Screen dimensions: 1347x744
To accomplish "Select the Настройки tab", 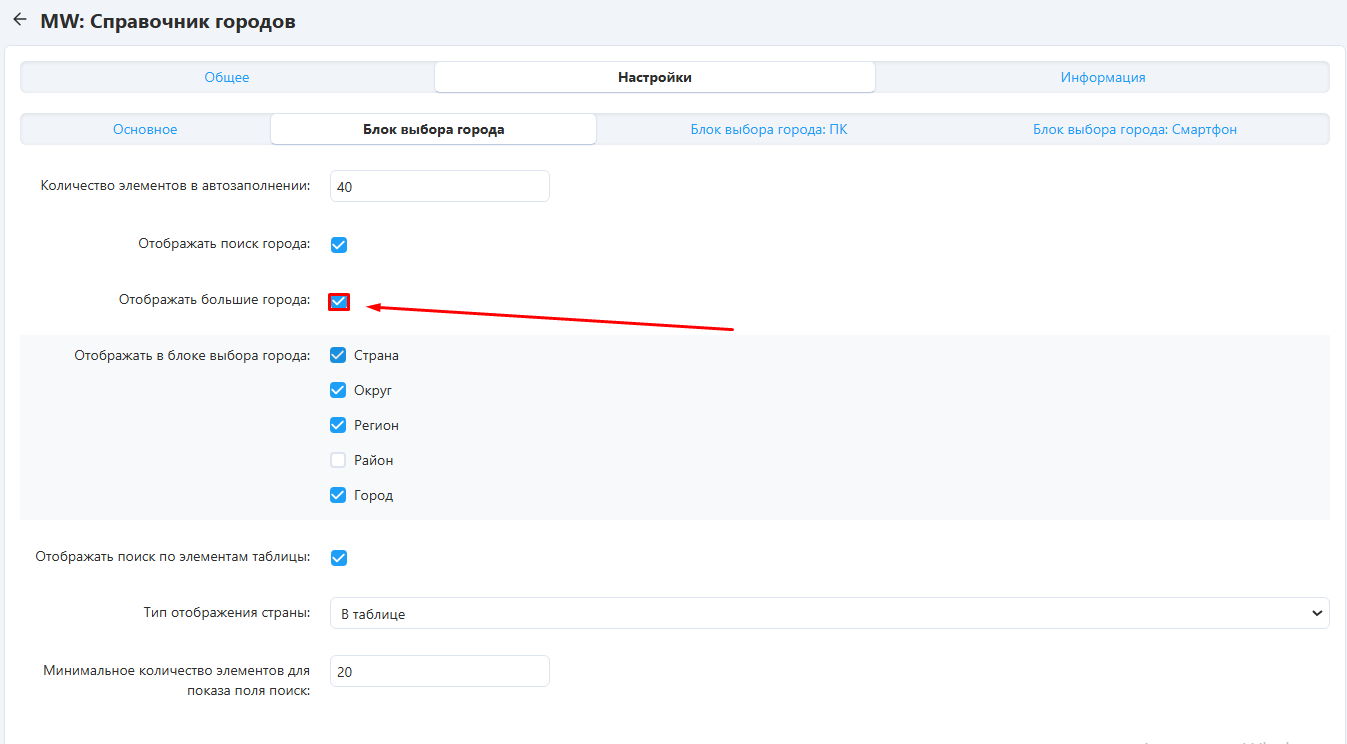I will [x=654, y=77].
